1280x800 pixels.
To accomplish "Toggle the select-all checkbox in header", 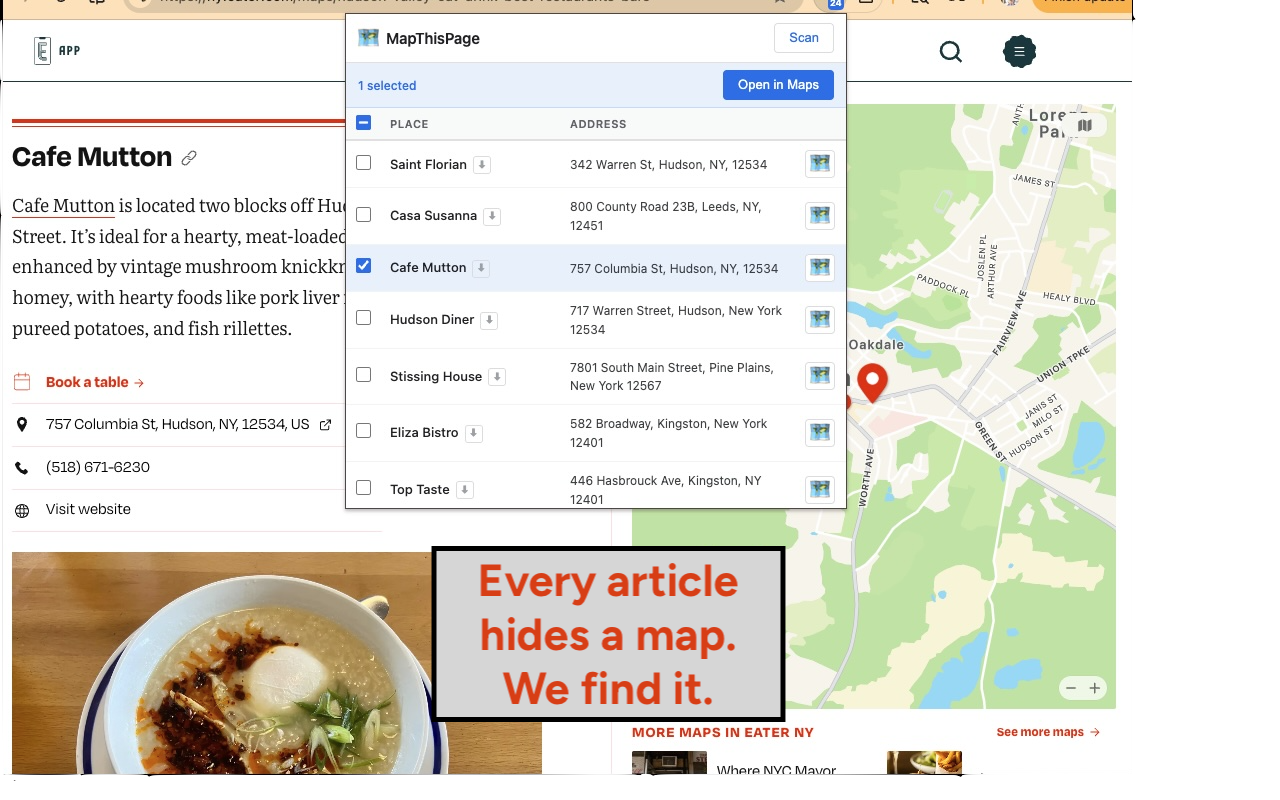I will click(364, 123).
